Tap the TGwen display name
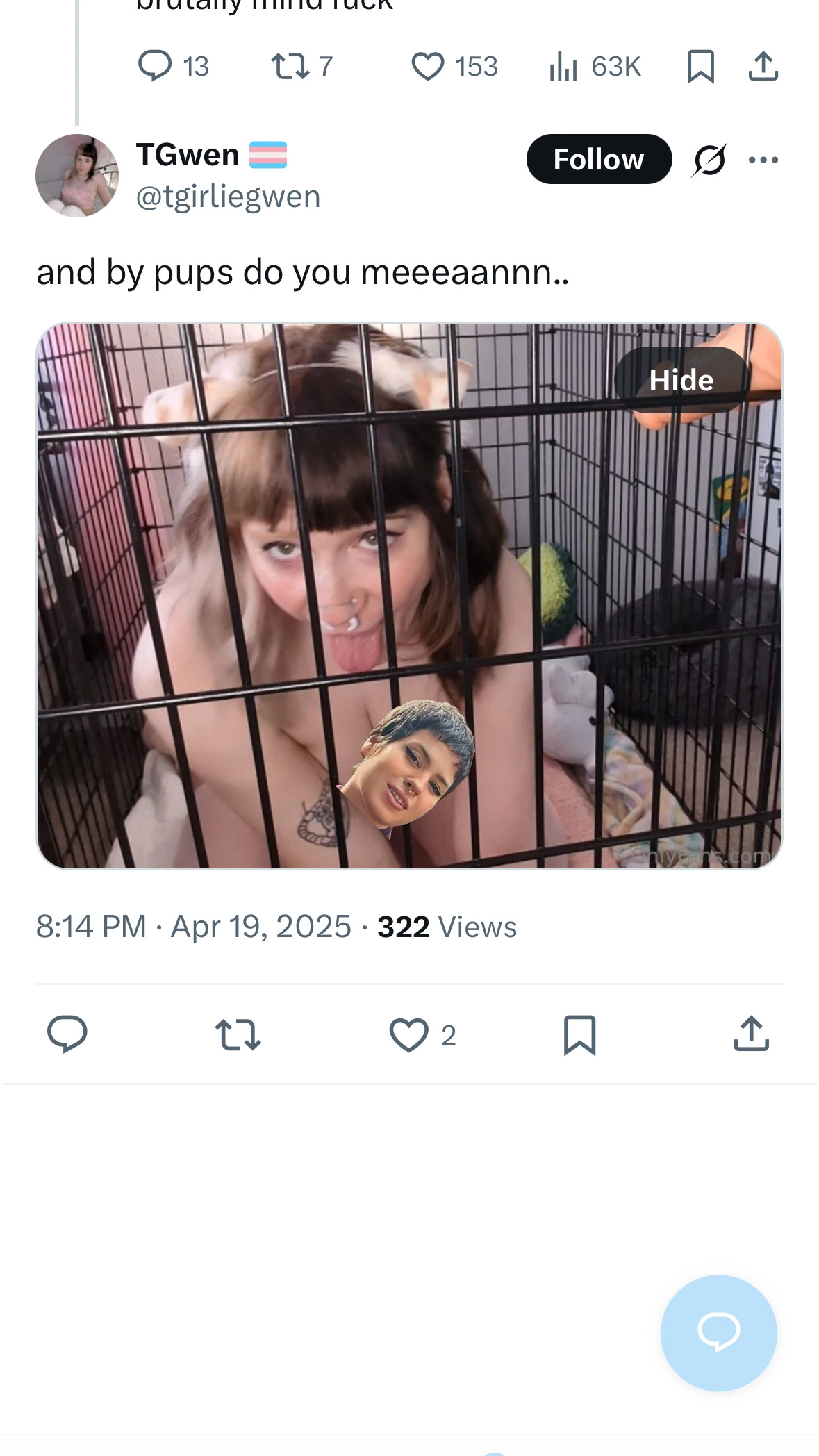The image size is (819, 1456). [188, 155]
